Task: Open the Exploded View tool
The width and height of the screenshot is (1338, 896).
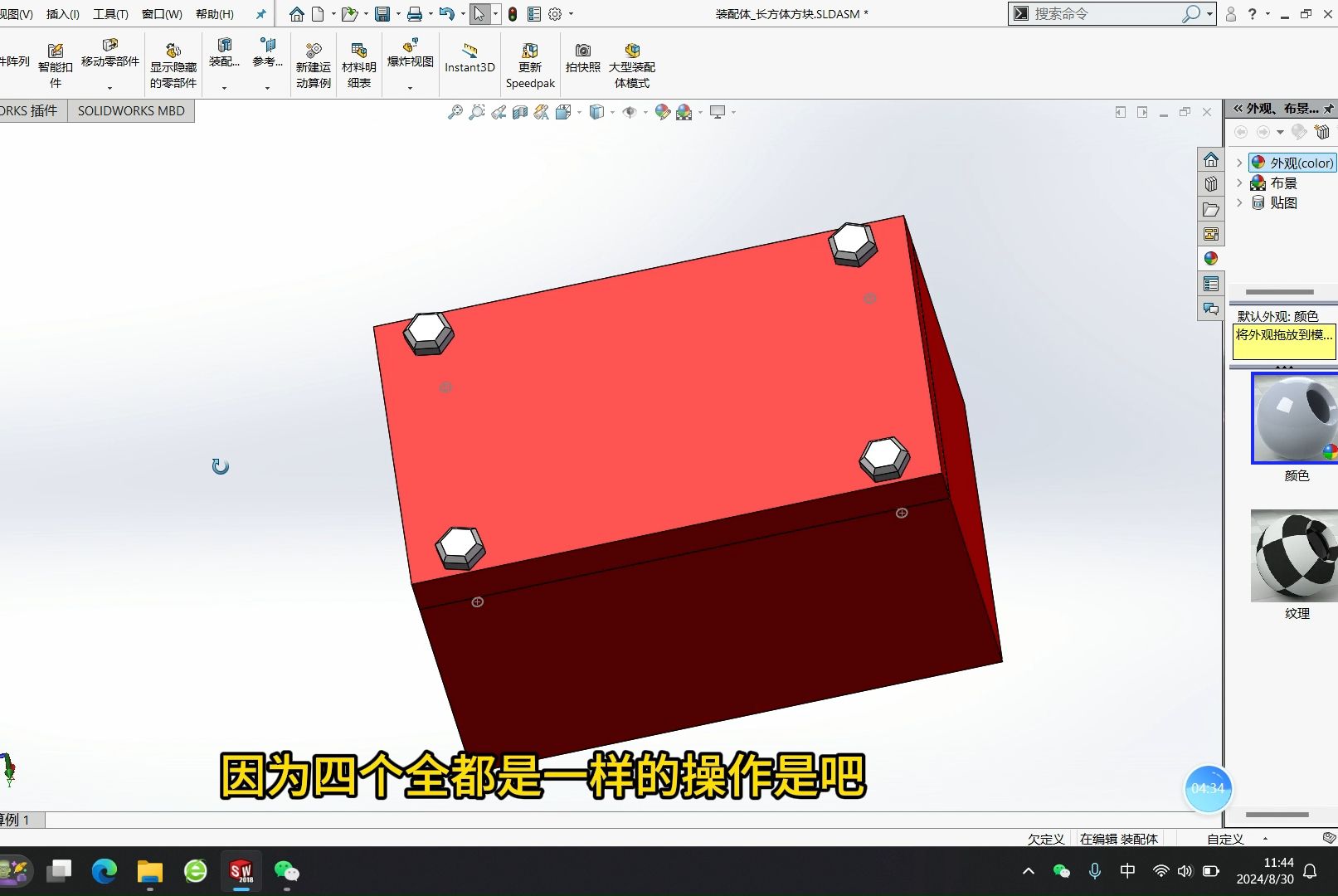Action: click(409, 58)
